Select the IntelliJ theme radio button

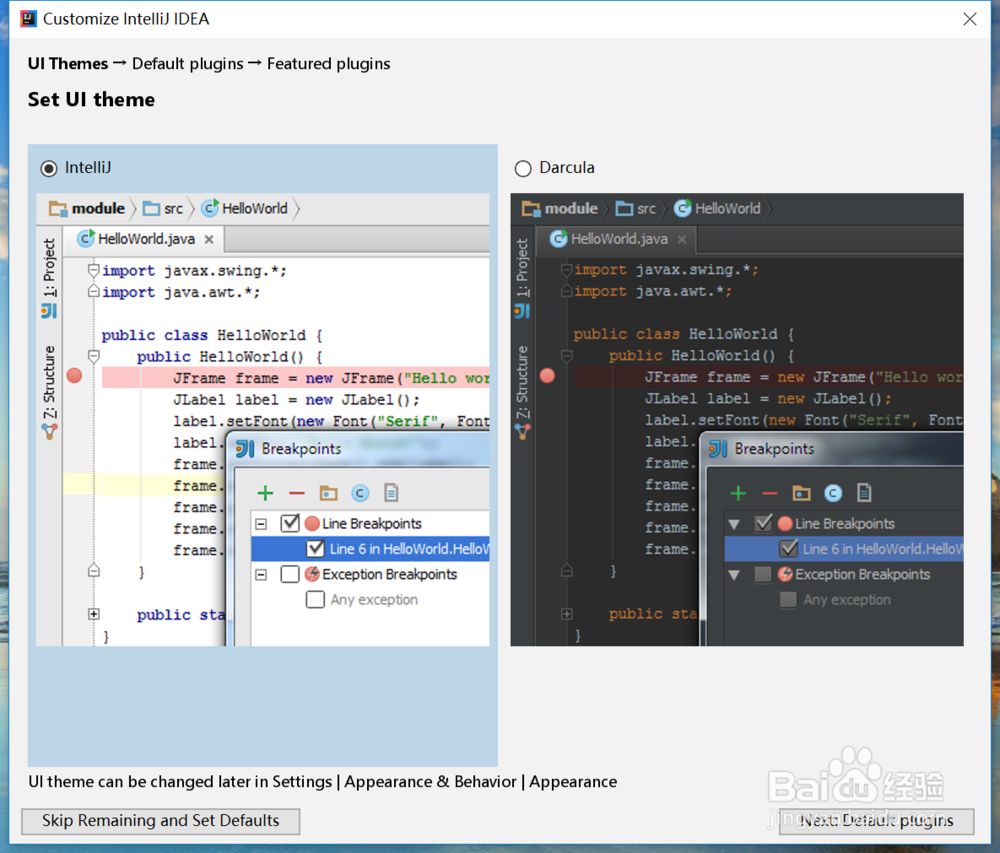pyautogui.click(x=49, y=168)
